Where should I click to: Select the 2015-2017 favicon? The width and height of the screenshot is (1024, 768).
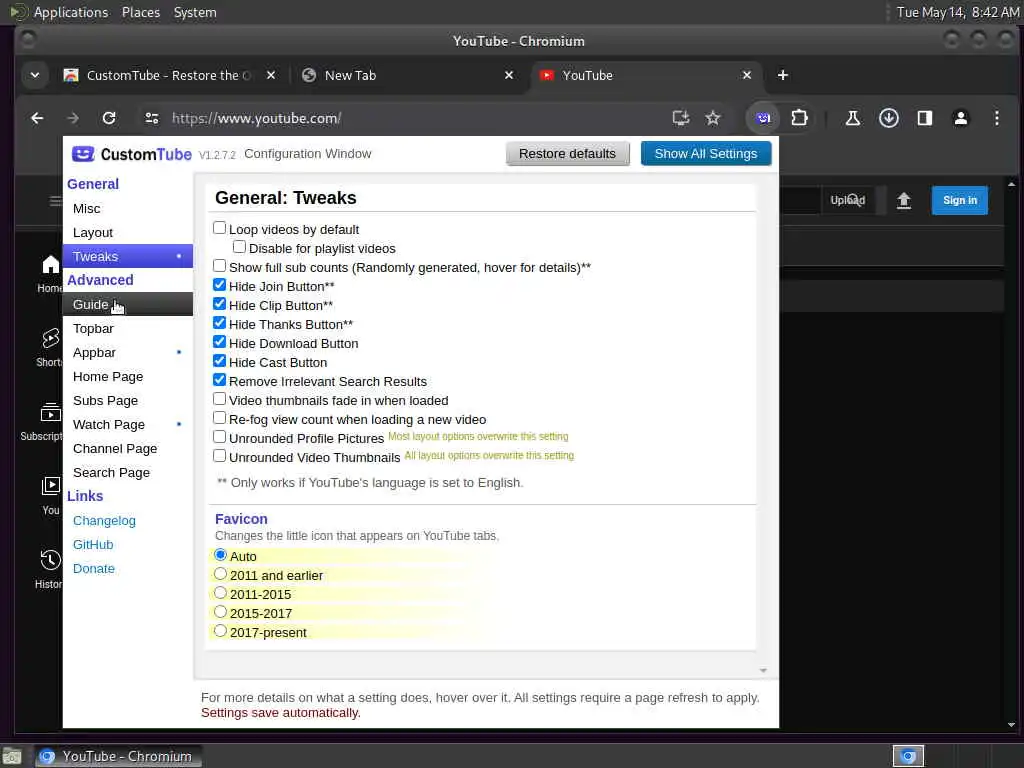[221, 612]
